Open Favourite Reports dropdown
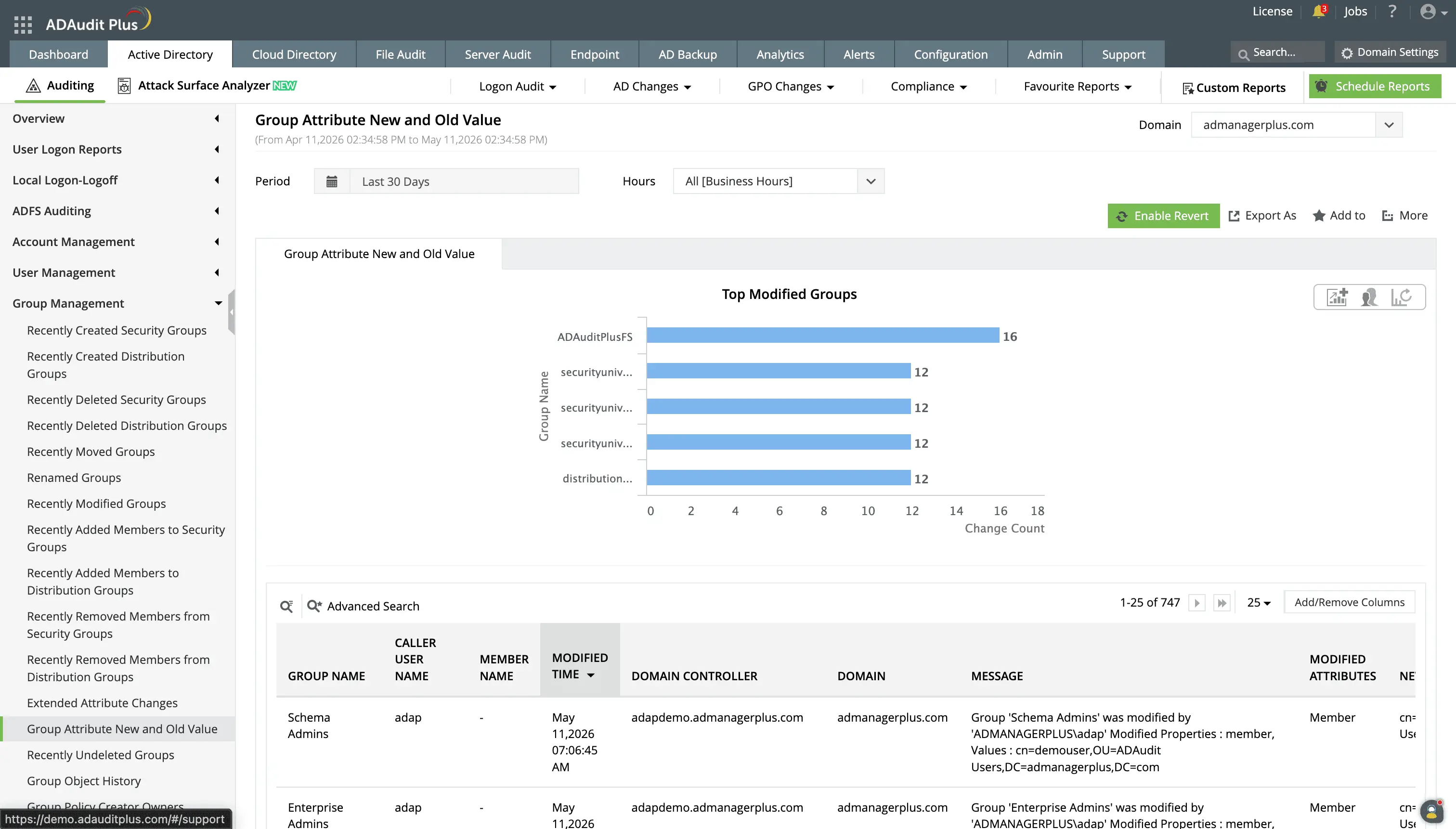1456x829 pixels. [1078, 87]
